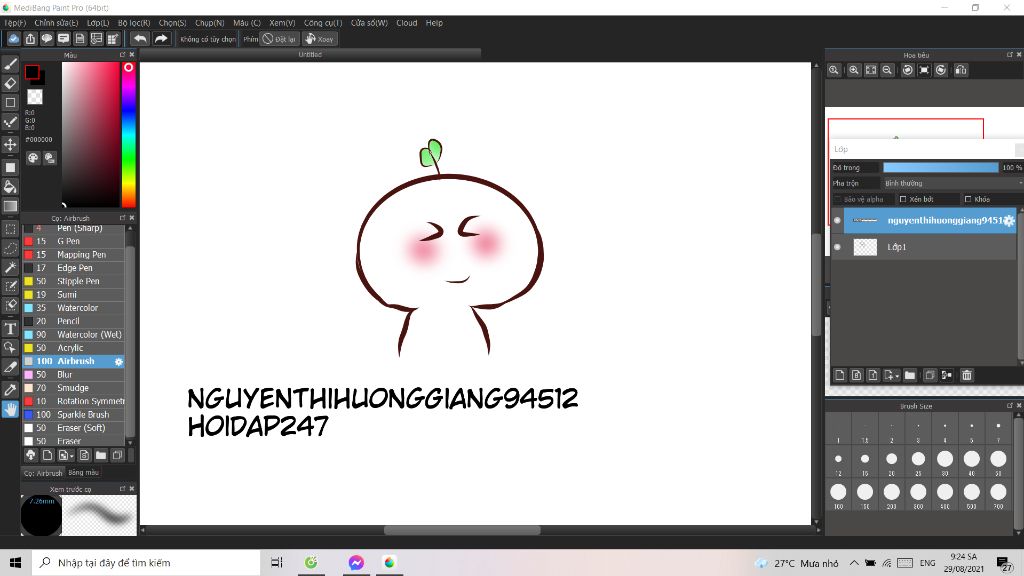The height and width of the screenshot is (576, 1024).
Task: Open the Bộ lọc(R) menu
Action: (x=134, y=23)
